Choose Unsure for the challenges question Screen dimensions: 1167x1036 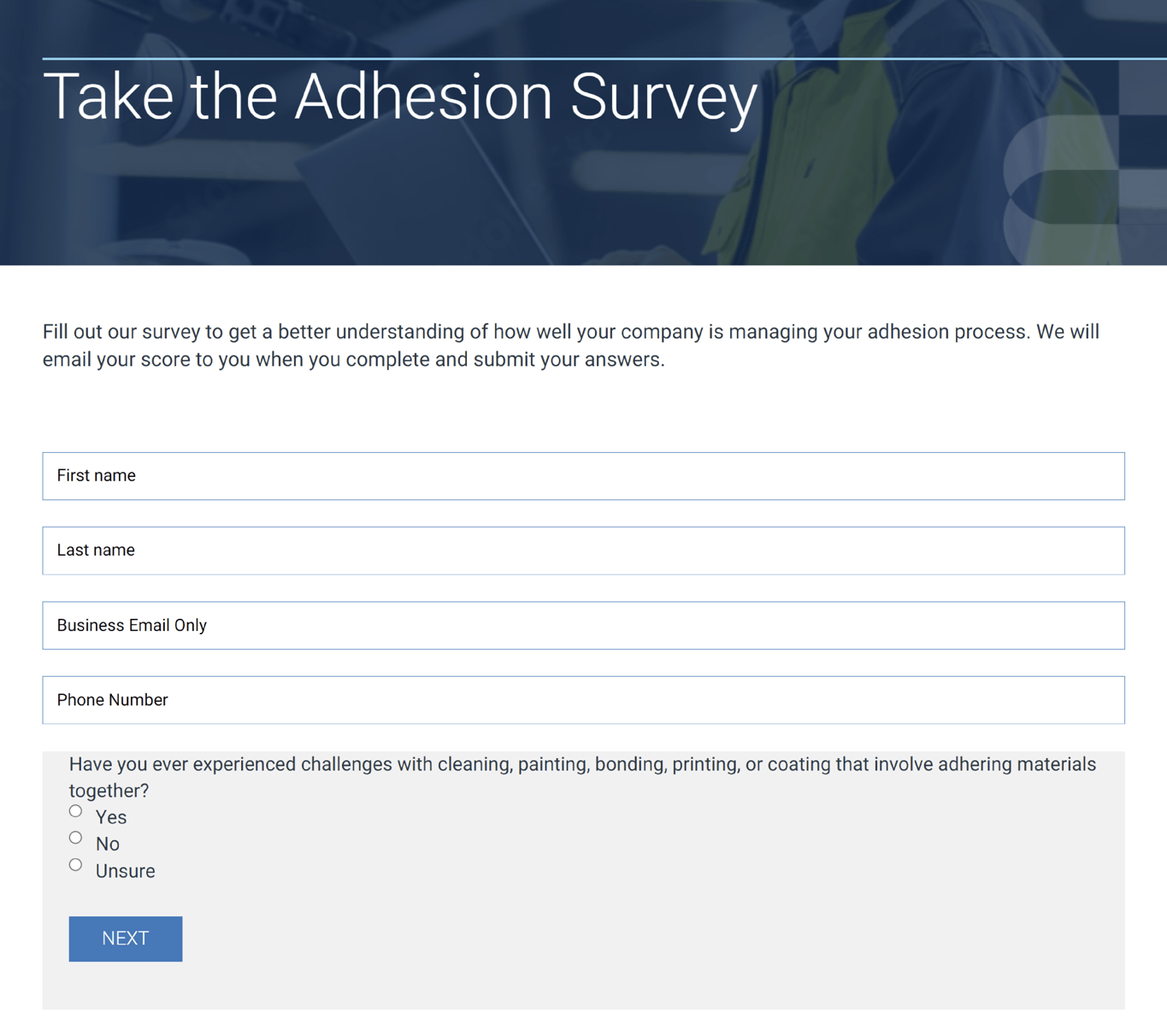75,865
